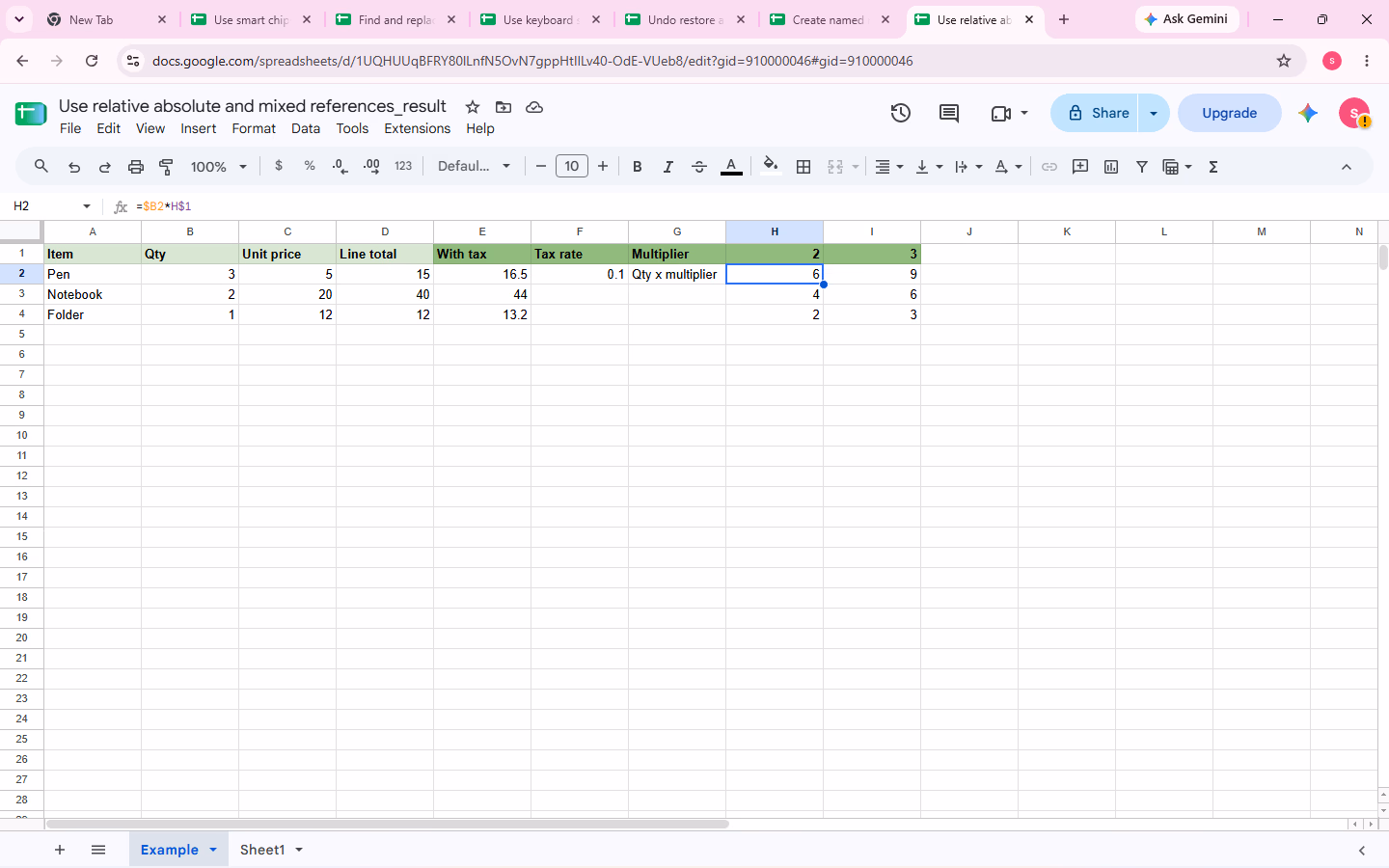Hide the menus with the collapse arrow
The height and width of the screenshot is (868, 1389).
point(1347,167)
